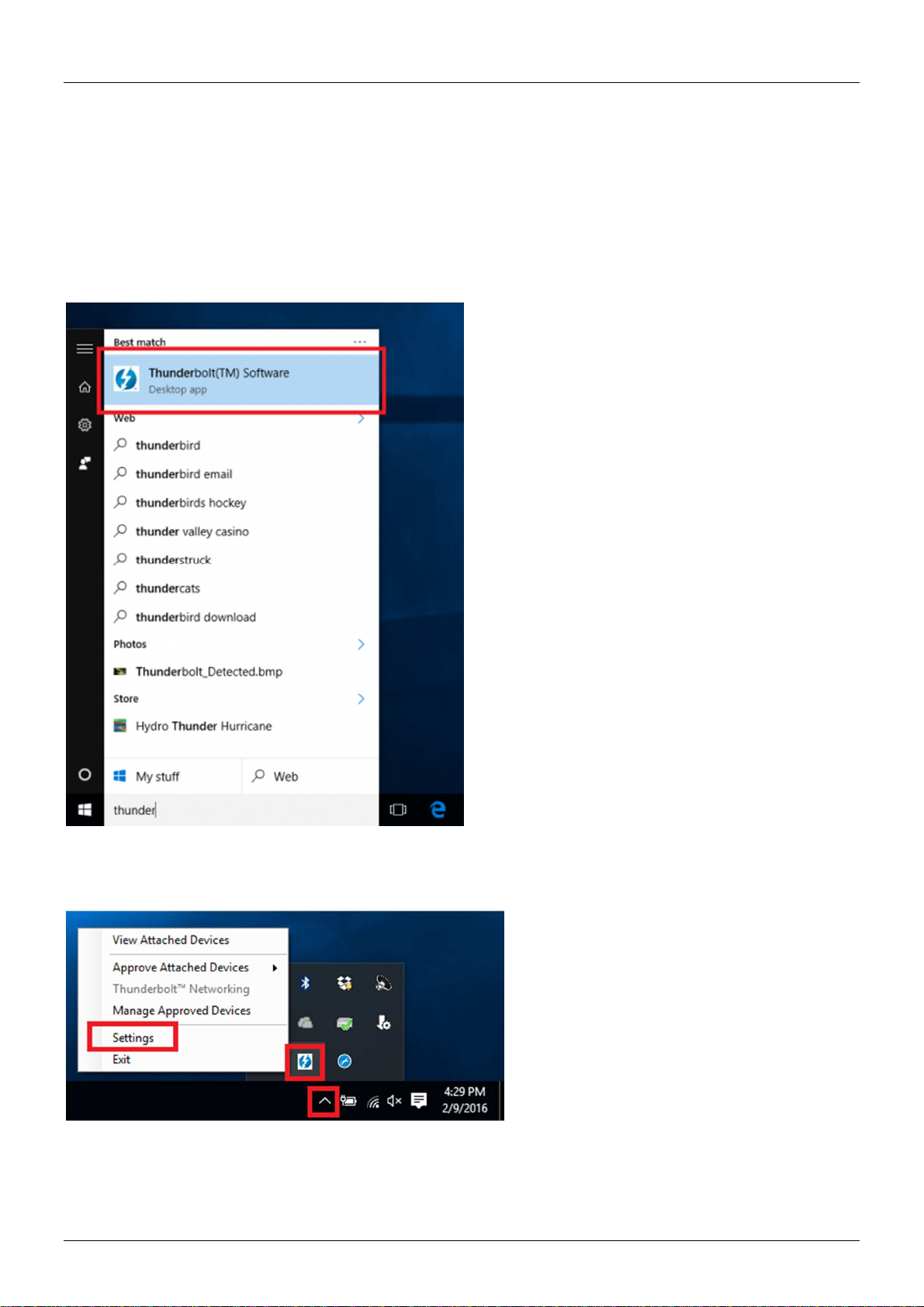Select View Attached Devices menu entry
The image size is (924, 1307).
point(171,940)
